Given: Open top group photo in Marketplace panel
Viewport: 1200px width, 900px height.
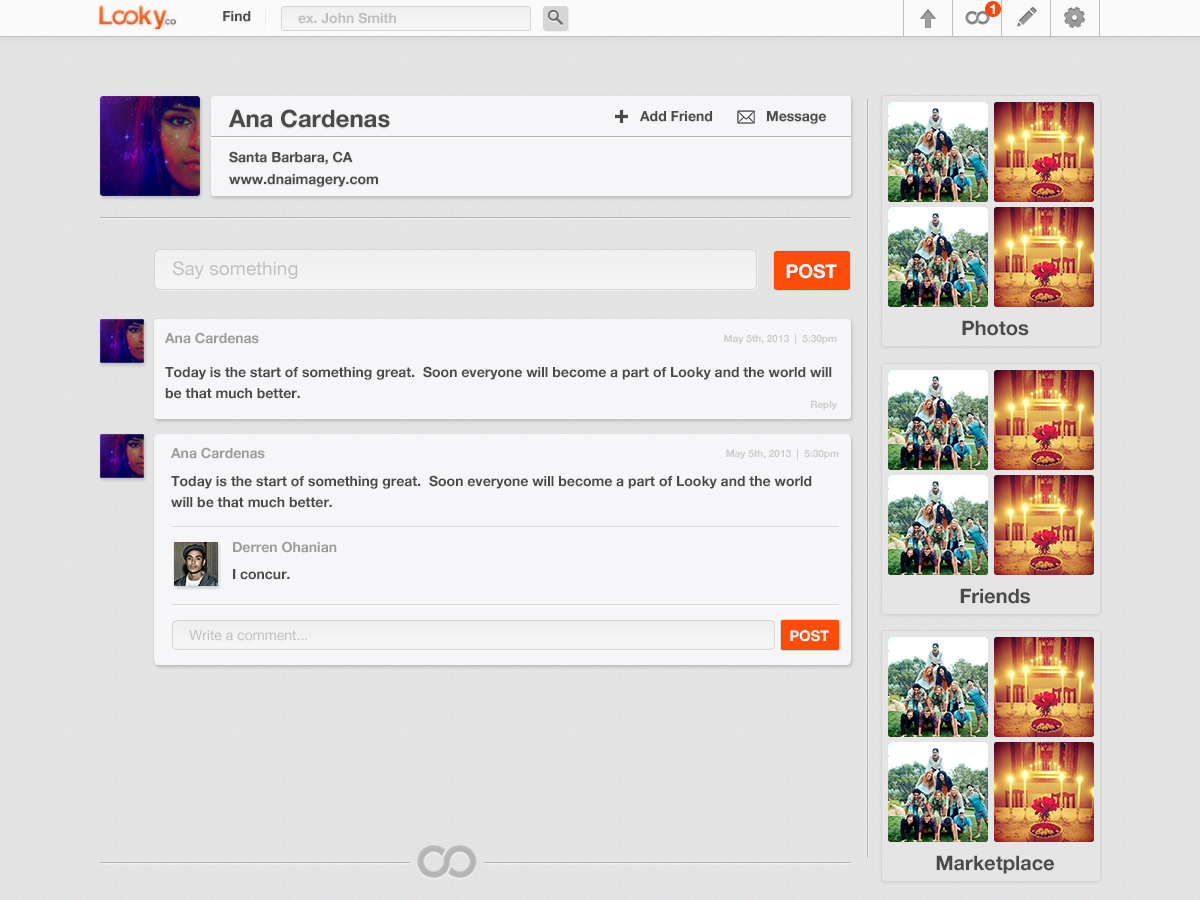Looking at the screenshot, I should tap(938, 687).
